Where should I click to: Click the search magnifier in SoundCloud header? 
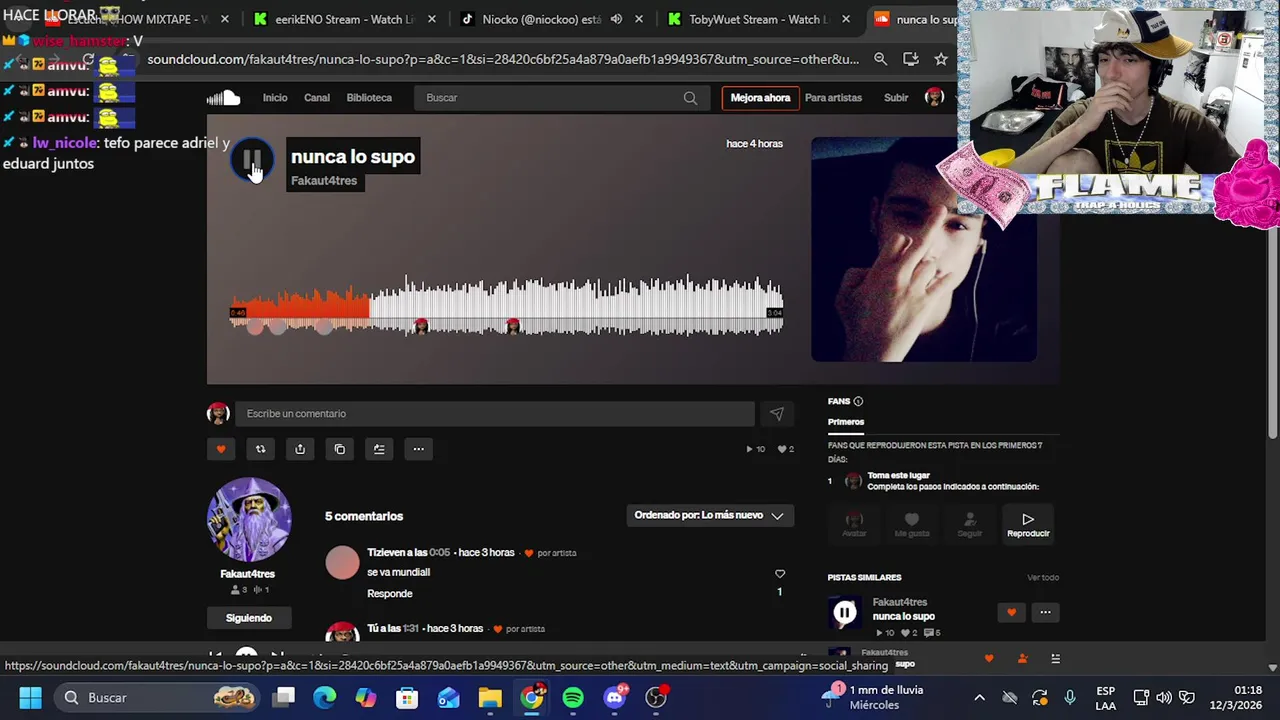pyautogui.click(x=690, y=98)
